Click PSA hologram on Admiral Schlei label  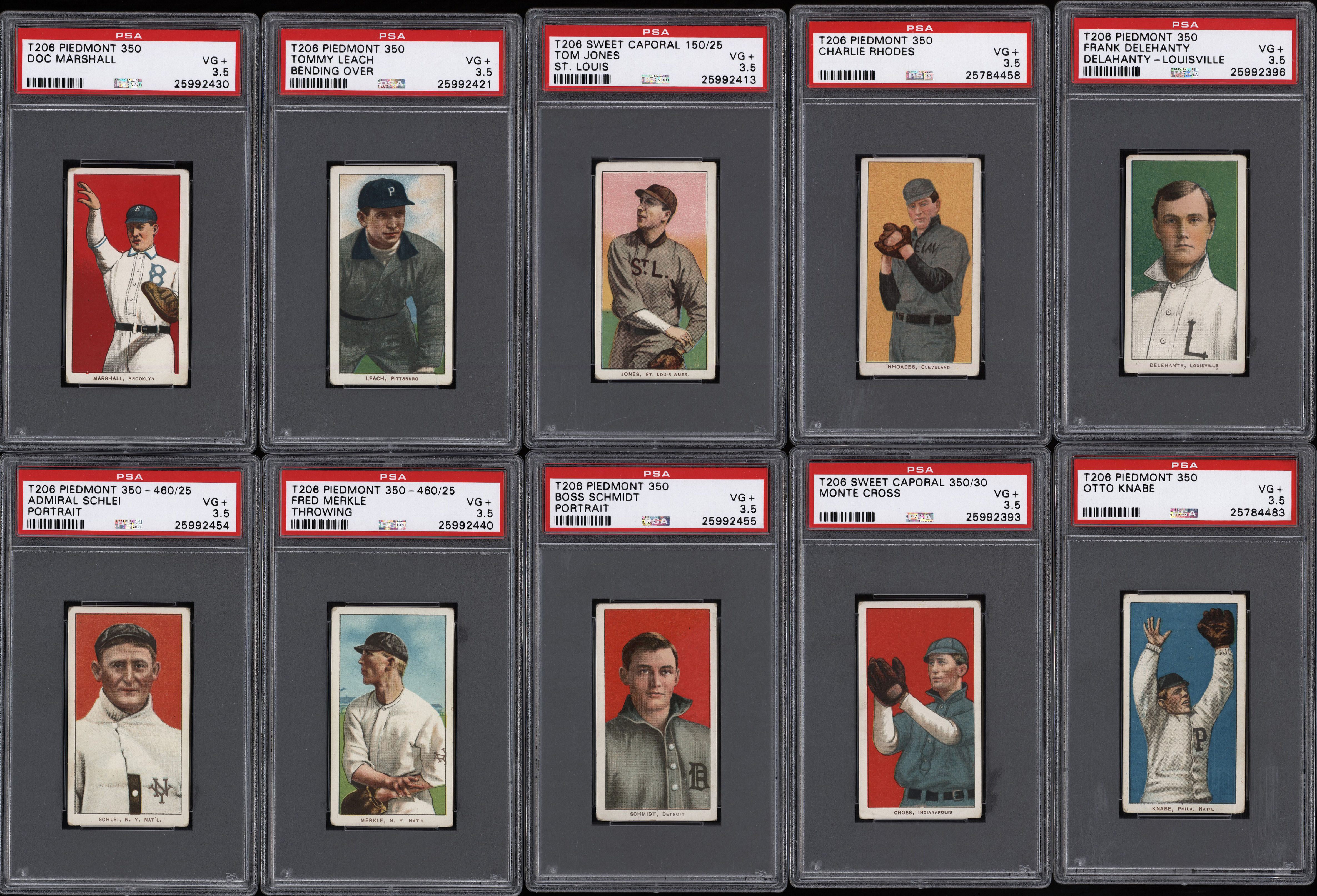point(129,524)
